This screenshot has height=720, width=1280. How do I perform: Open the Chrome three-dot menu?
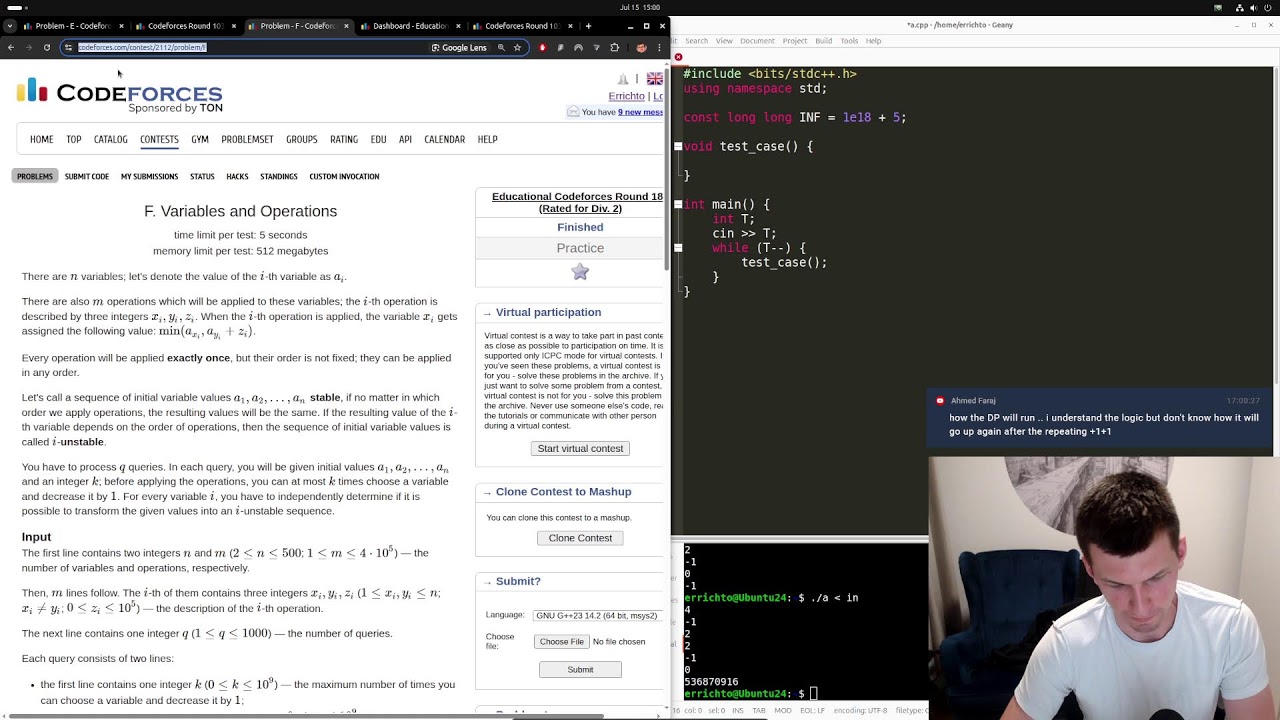click(659, 47)
